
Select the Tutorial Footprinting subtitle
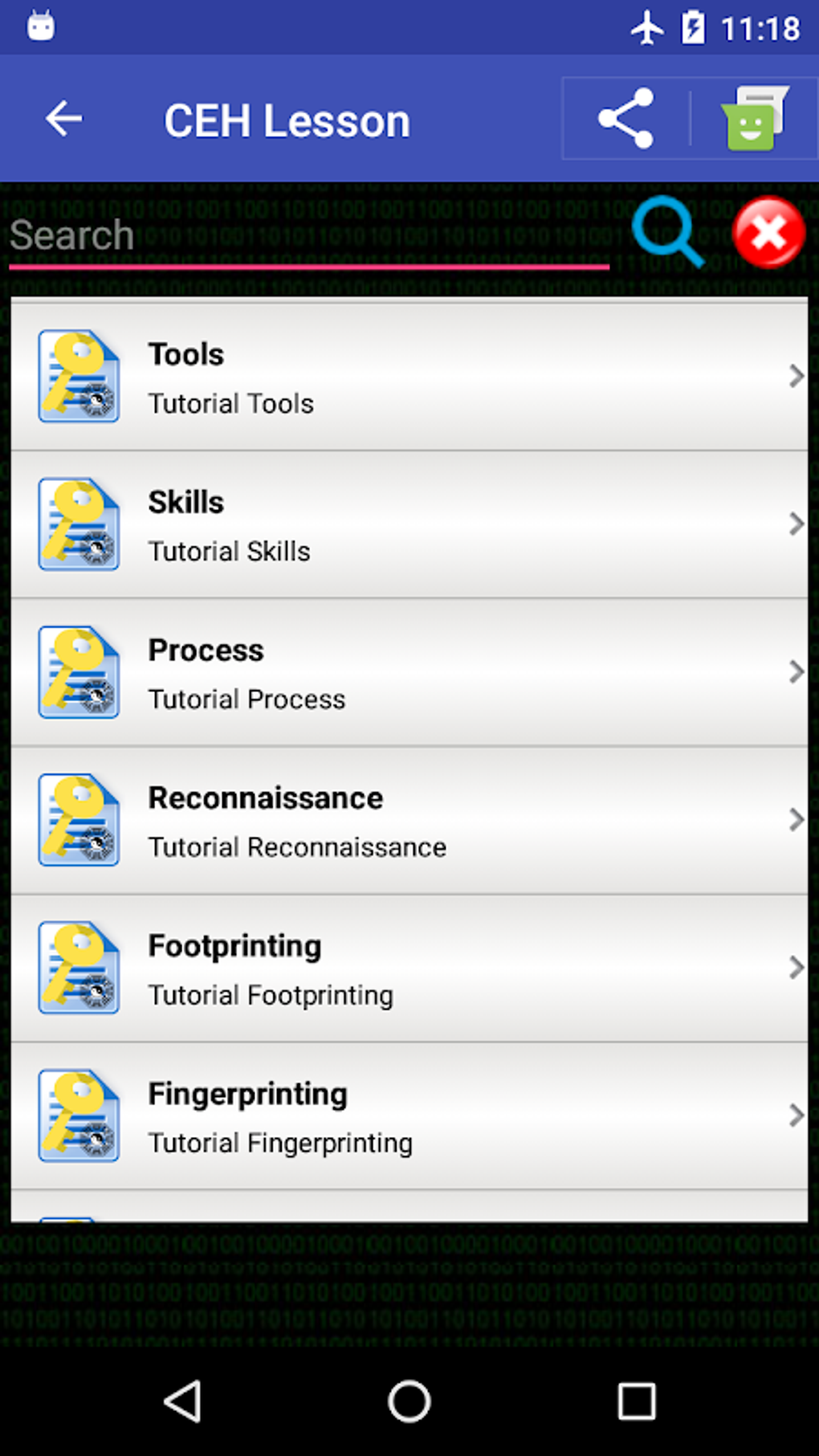[271, 996]
